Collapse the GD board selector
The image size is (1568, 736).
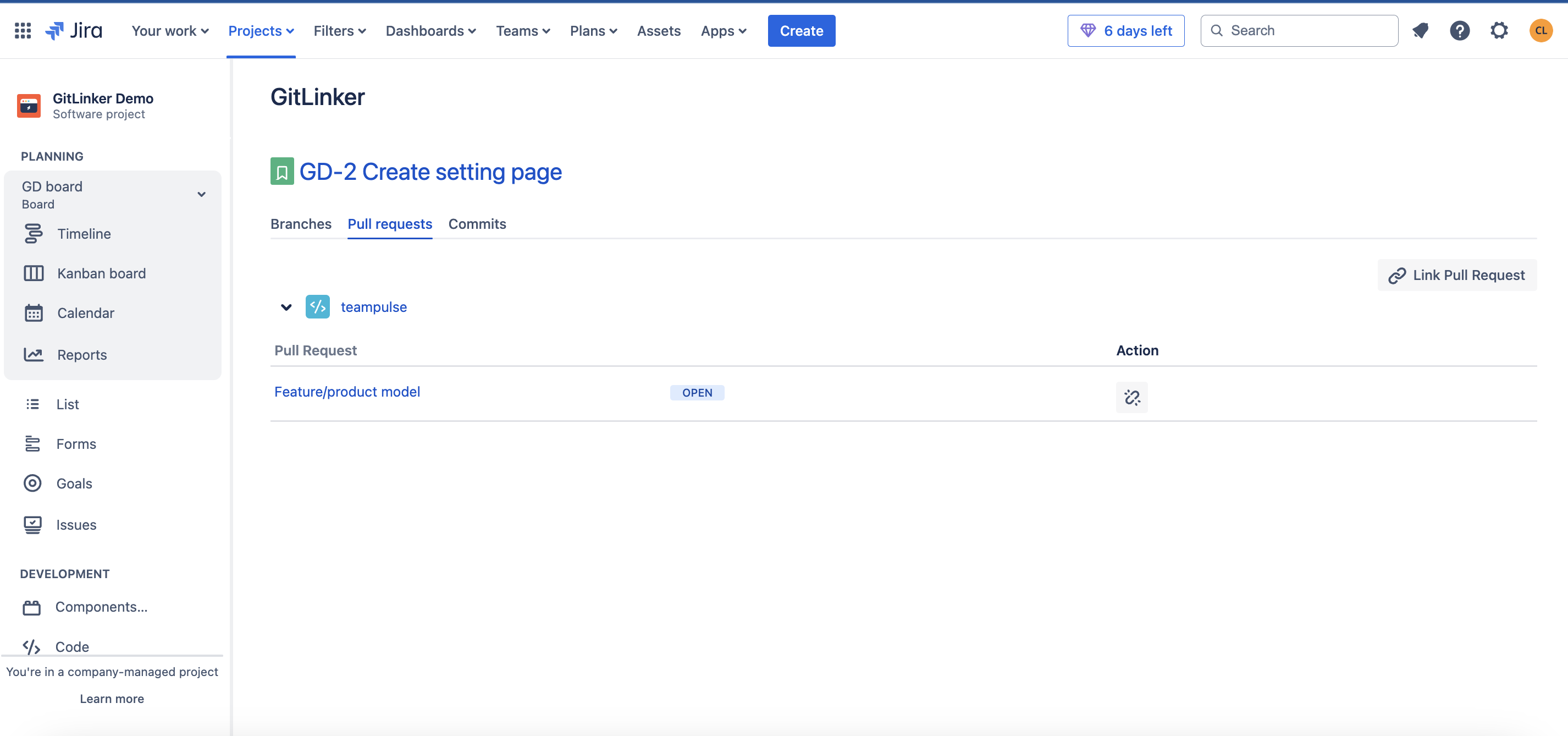click(x=201, y=194)
